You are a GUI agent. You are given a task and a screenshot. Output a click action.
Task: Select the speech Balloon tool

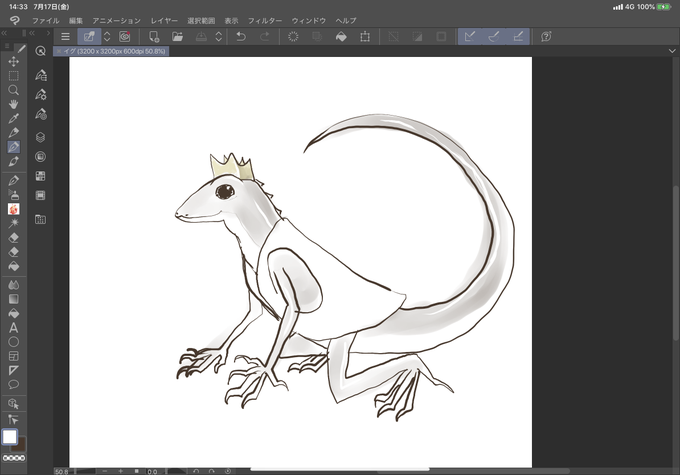click(13, 384)
